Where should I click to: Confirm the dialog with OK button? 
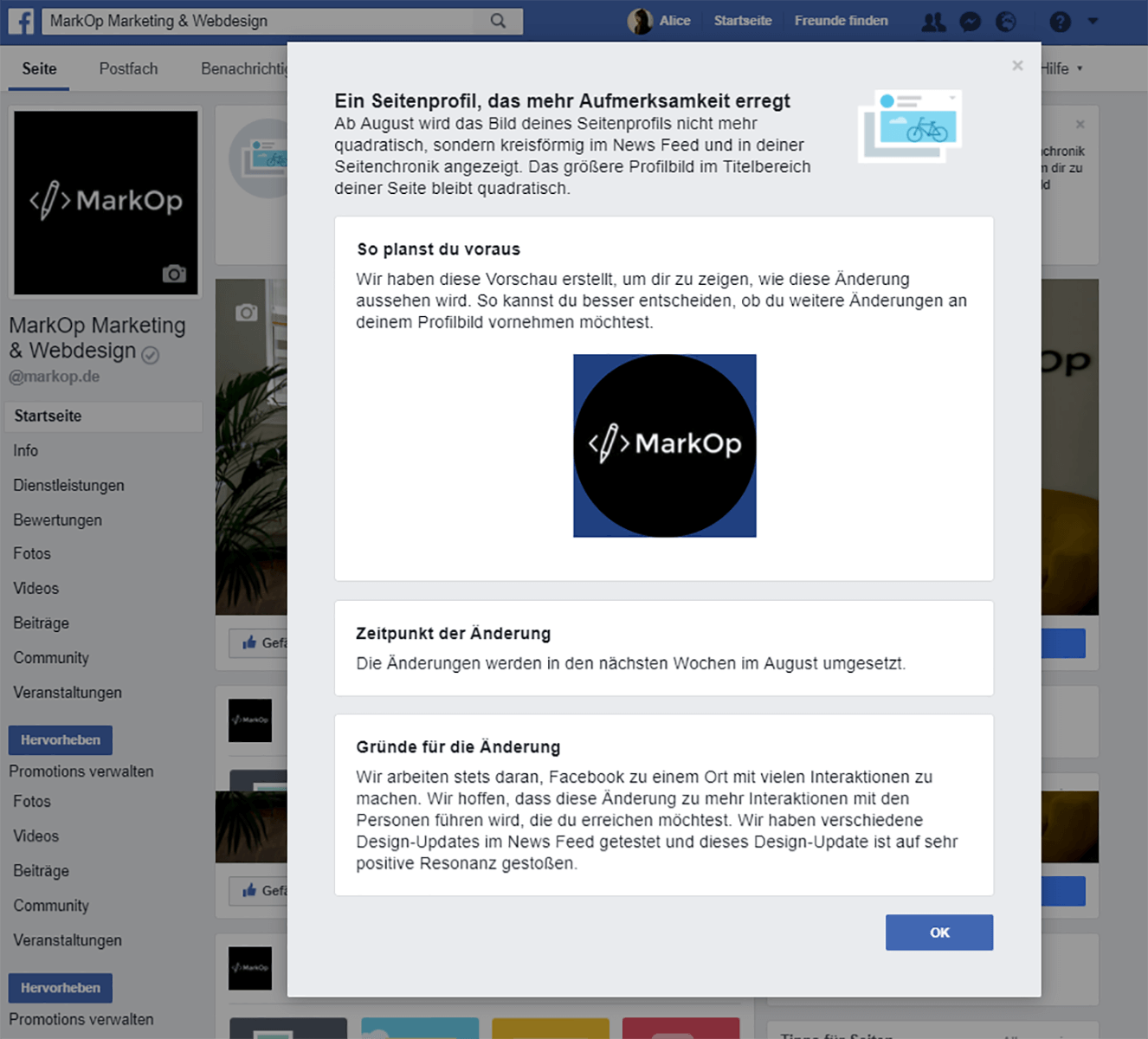[x=939, y=933]
